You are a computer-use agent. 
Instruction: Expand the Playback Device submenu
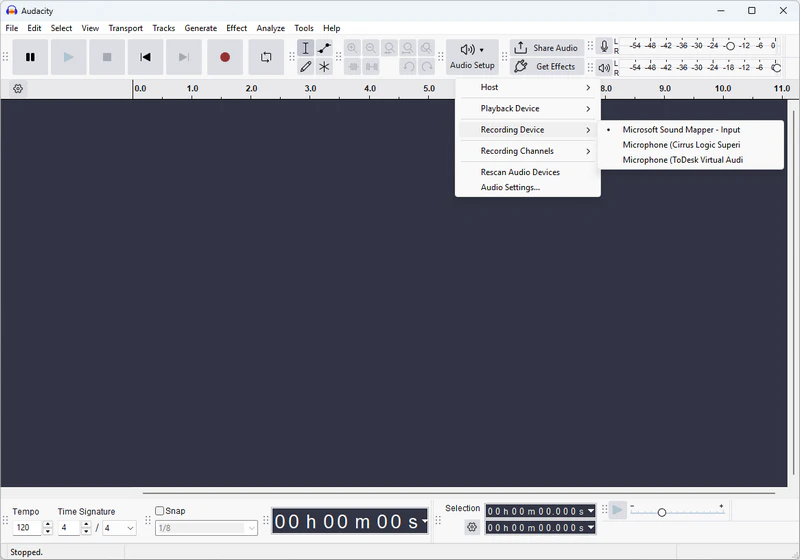pyautogui.click(x=528, y=109)
